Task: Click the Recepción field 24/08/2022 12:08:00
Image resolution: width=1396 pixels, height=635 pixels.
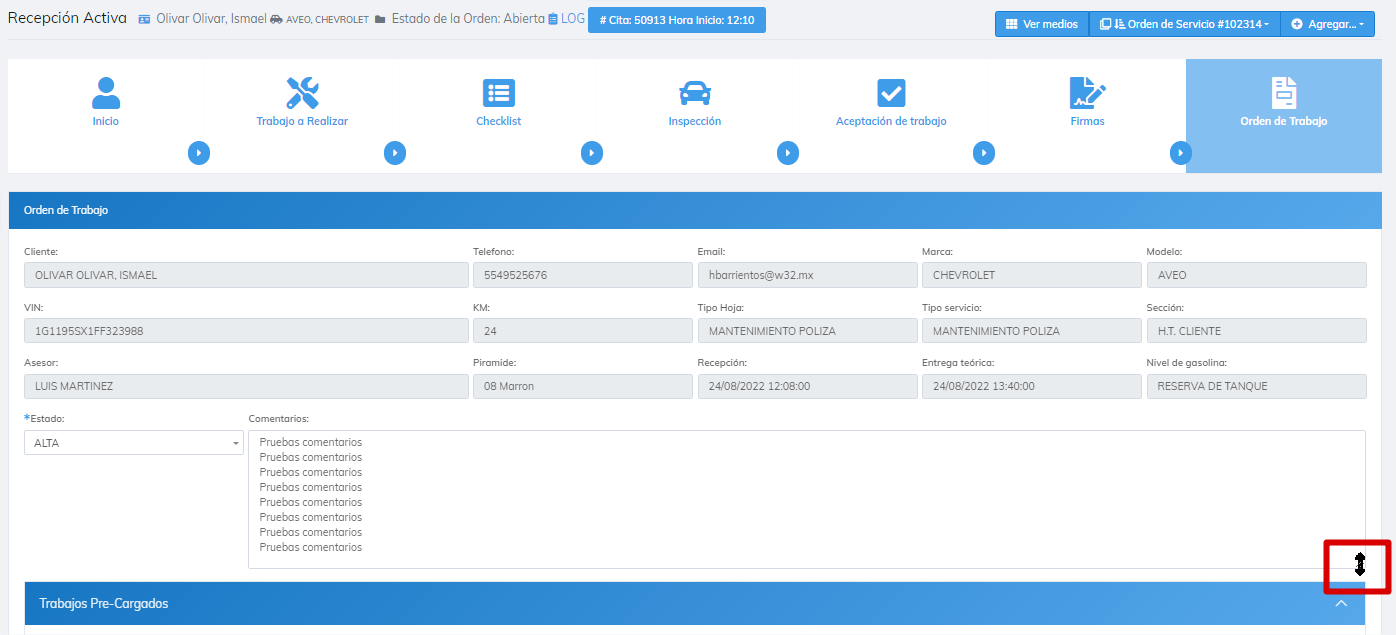Action: pyautogui.click(x=807, y=386)
